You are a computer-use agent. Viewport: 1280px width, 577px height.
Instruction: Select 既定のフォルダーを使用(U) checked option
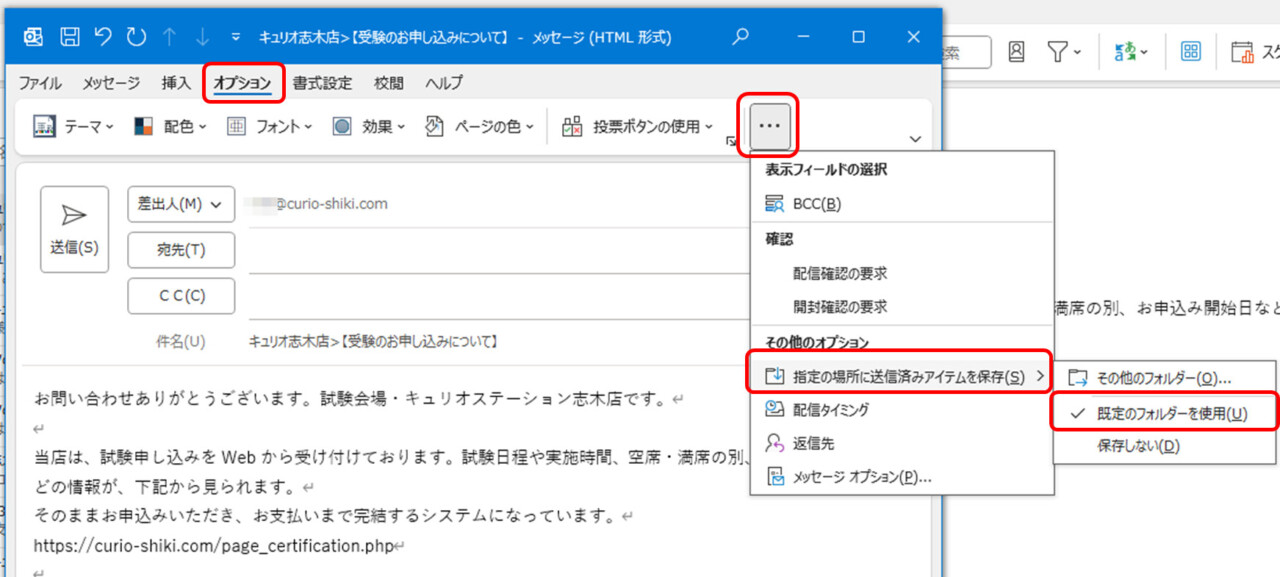[1164, 413]
